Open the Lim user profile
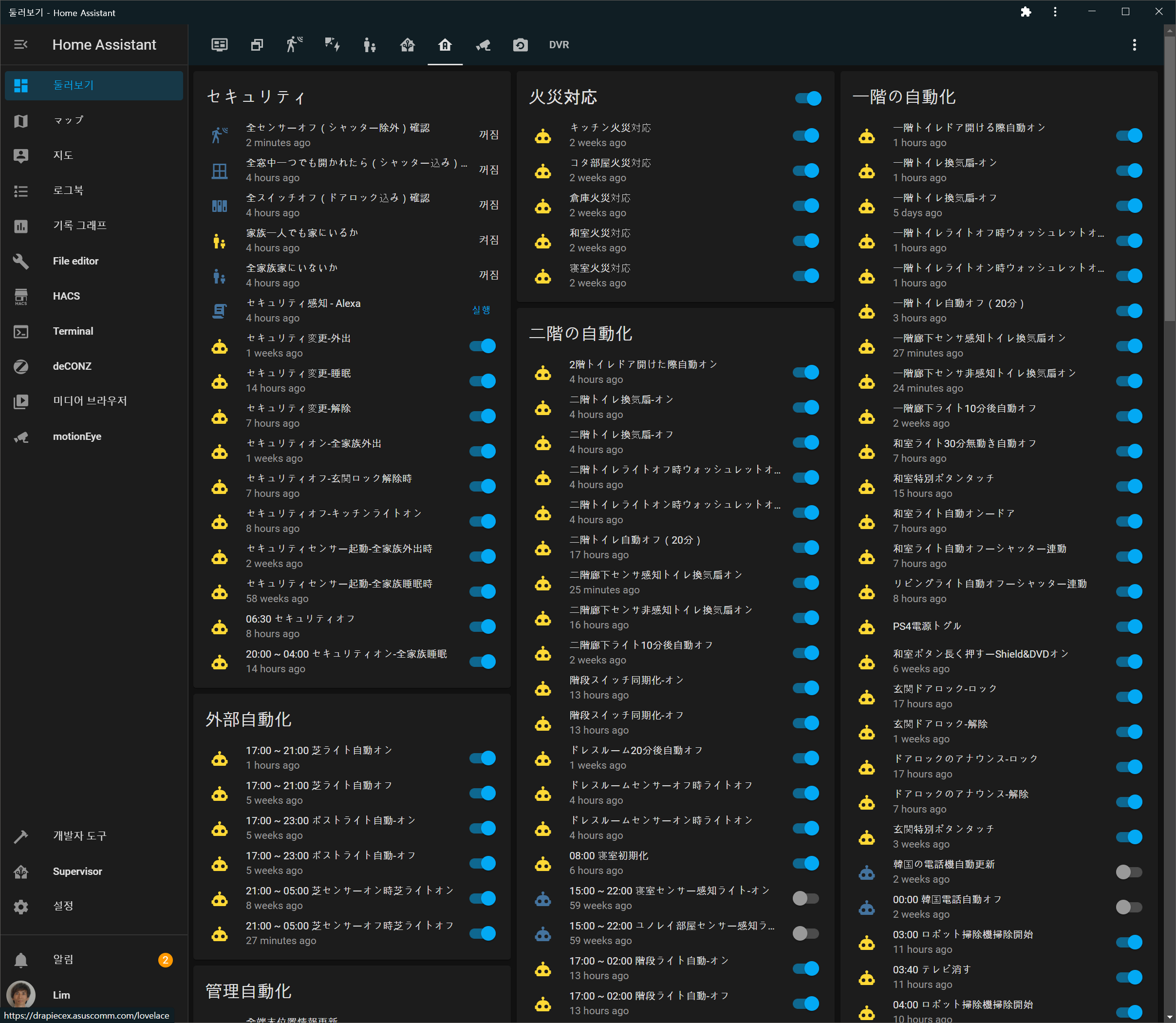This screenshot has height=1023, width=1176. (x=61, y=995)
